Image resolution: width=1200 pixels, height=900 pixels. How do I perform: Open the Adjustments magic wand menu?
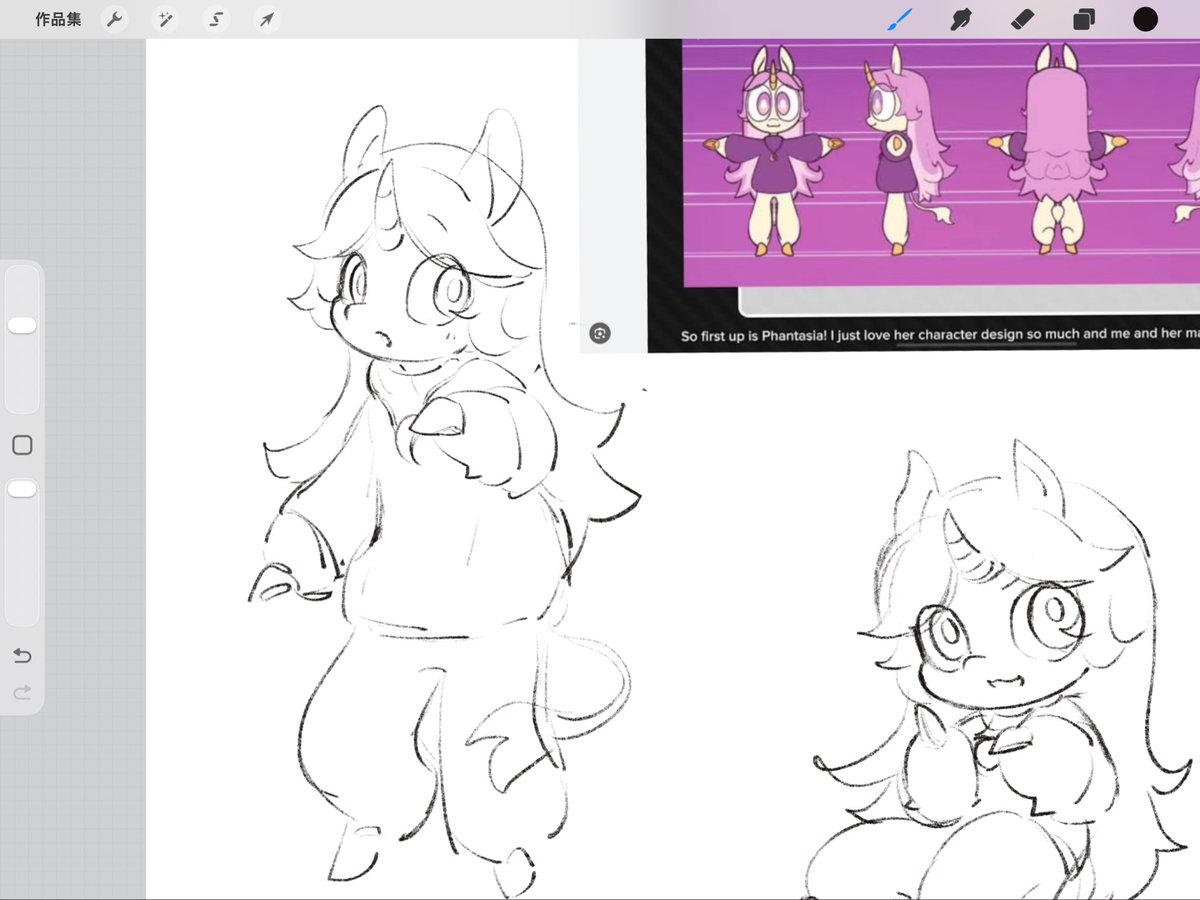tap(165, 19)
